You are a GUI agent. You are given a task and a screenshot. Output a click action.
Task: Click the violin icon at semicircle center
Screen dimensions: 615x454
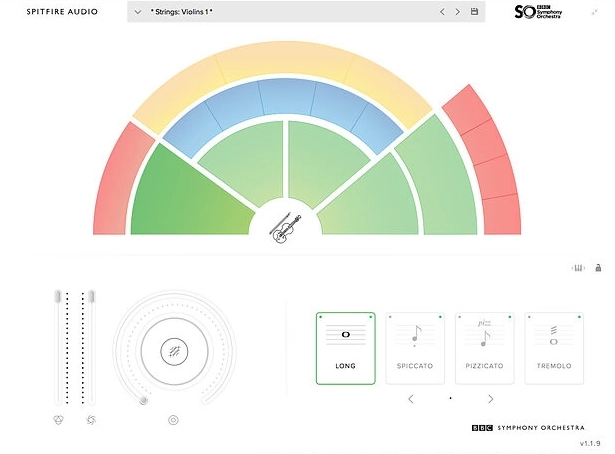click(x=285, y=229)
